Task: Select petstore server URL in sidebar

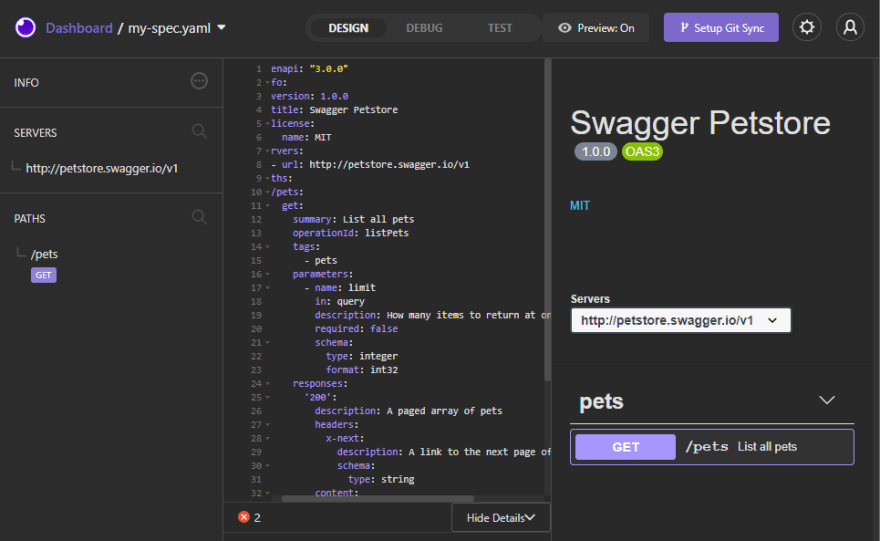Action: tap(102, 168)
